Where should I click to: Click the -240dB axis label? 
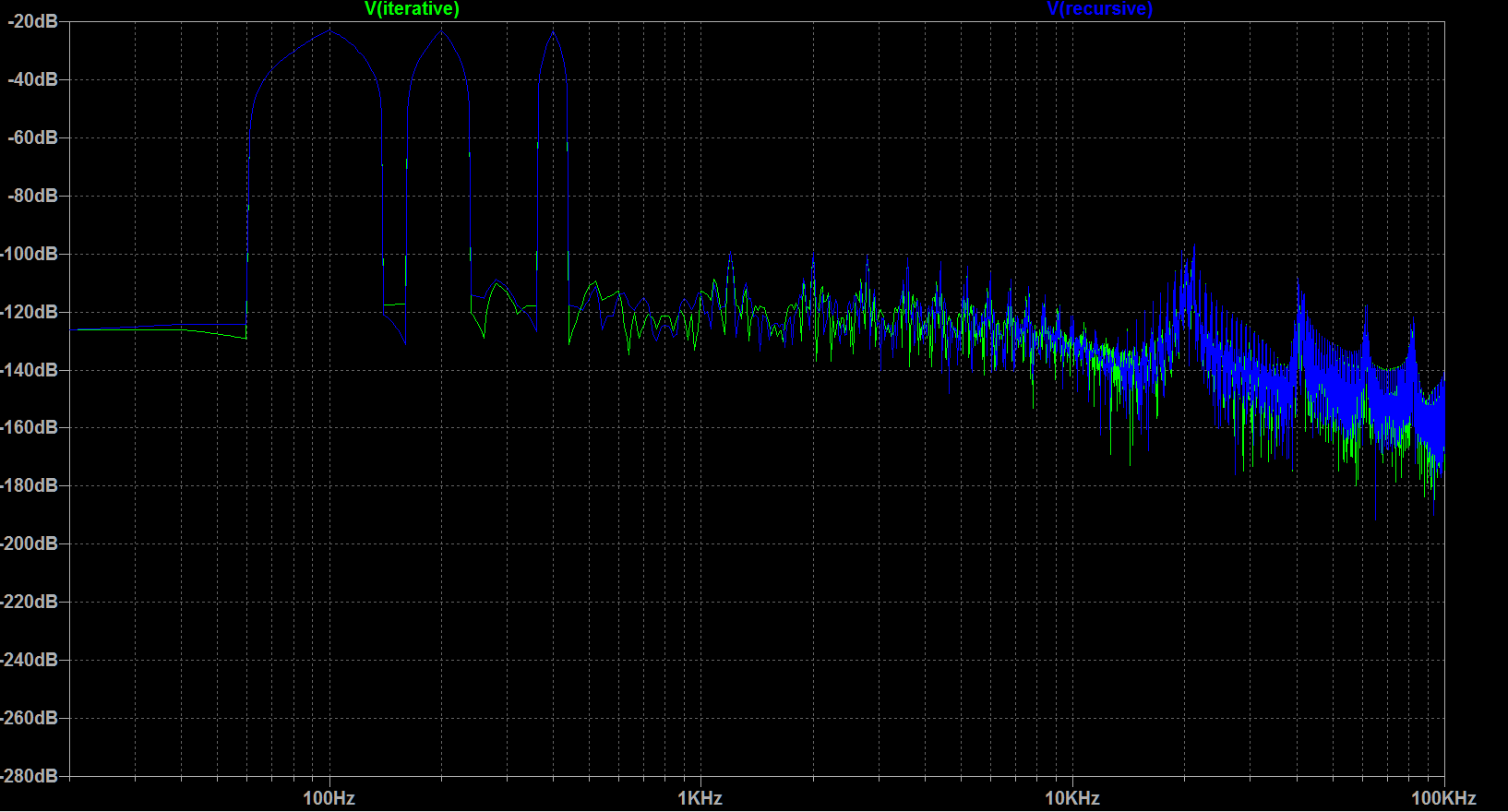(x=29, y=660)
